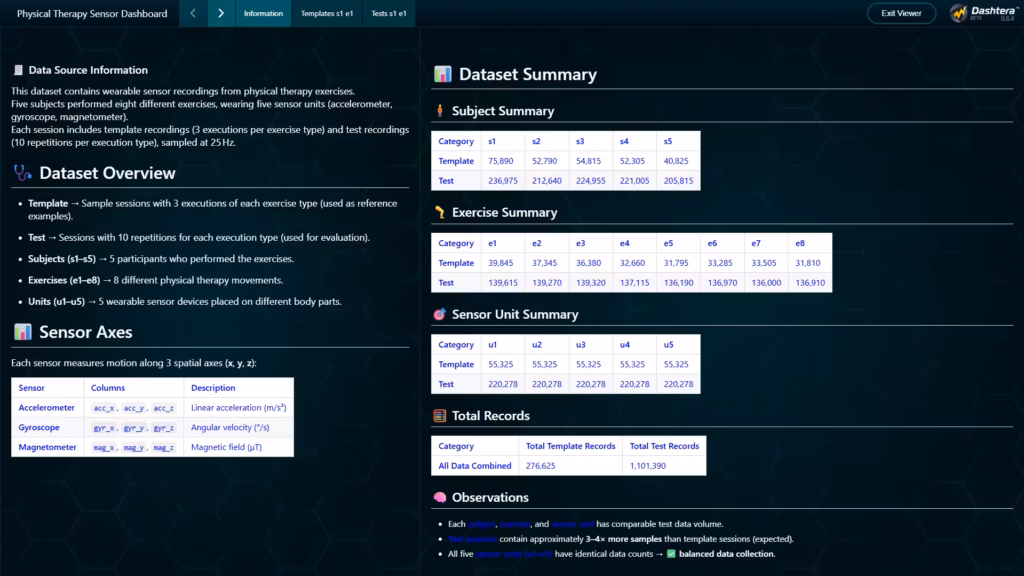Screen dimensions: 1024x576
Task: Click the Sensor Unit Summary watch icon
Action: coord(440,314)
